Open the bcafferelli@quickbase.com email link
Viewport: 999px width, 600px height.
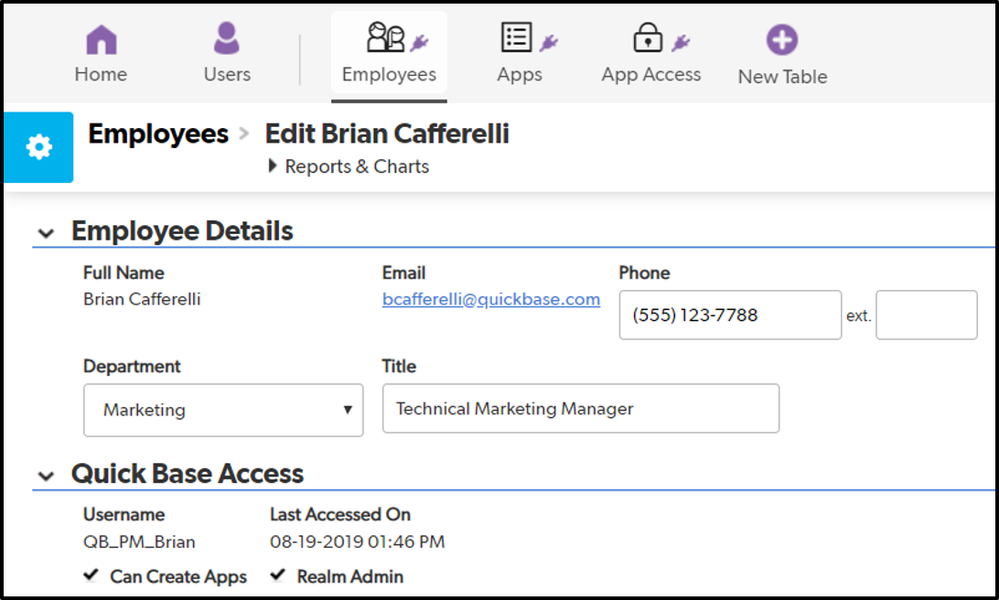coord(491,299)
